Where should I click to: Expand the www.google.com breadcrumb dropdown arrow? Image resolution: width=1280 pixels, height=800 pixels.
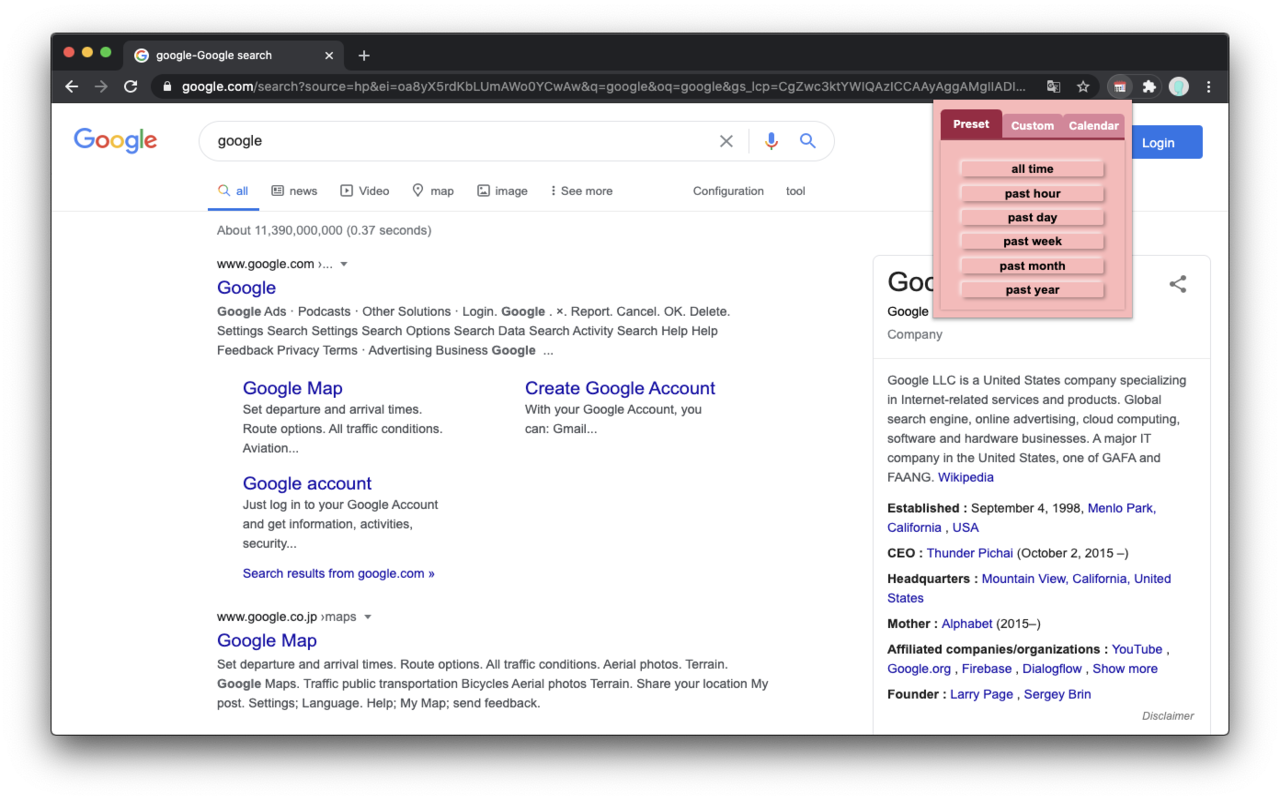[x=344, y=263]
